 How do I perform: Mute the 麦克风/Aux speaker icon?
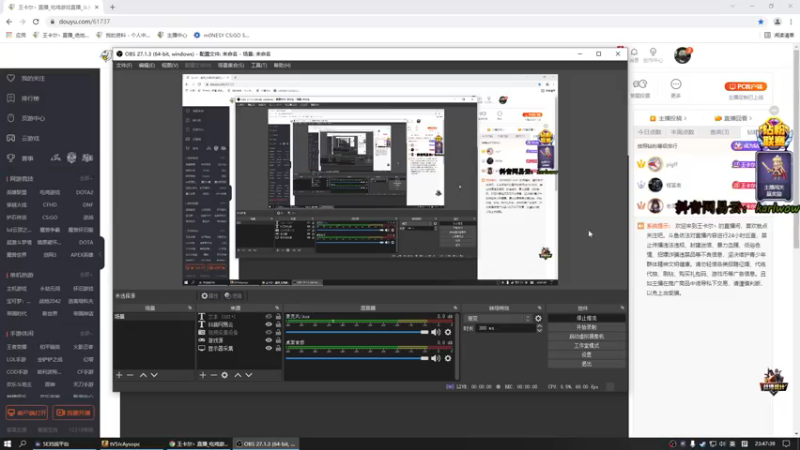click(x=436, y=332)
